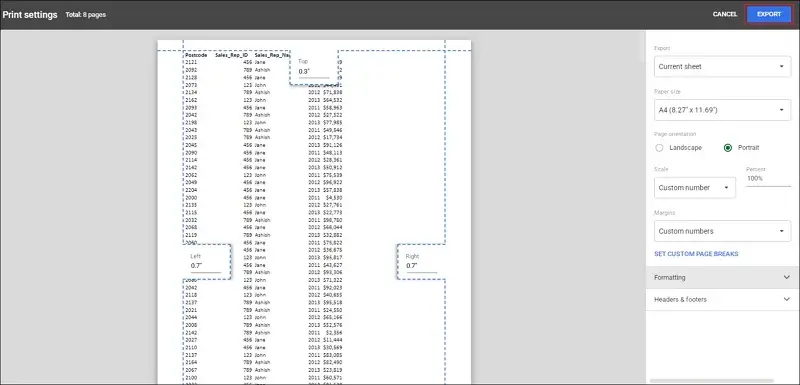Select the Landscape orientation radio button

tap(659, 148)
